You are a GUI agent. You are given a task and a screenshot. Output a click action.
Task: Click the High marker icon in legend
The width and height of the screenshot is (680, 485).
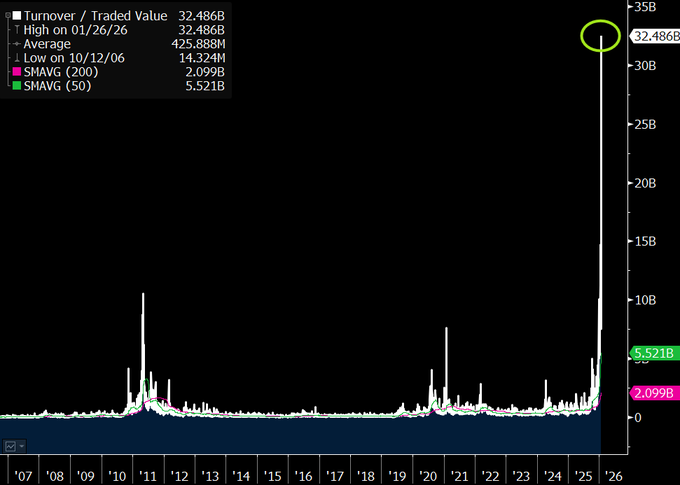(16, 30)
